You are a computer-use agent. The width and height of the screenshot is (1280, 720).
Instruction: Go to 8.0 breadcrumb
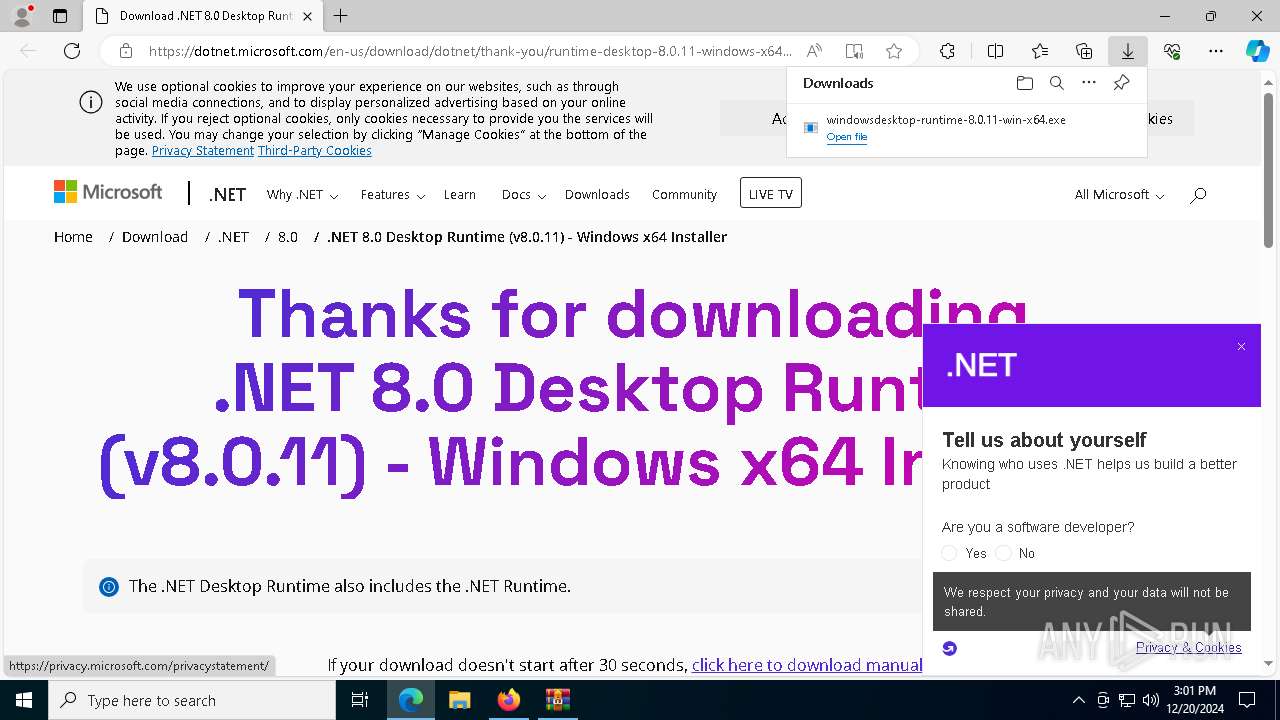288,237
